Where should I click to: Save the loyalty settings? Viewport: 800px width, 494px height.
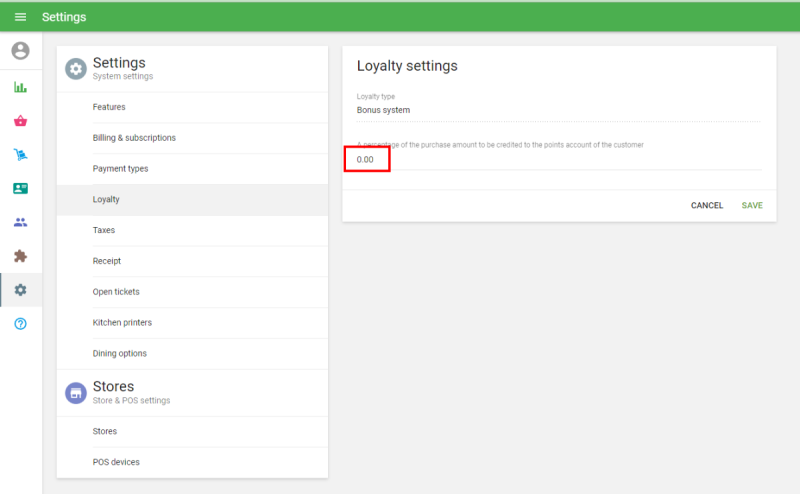click(x=752, y=205)
